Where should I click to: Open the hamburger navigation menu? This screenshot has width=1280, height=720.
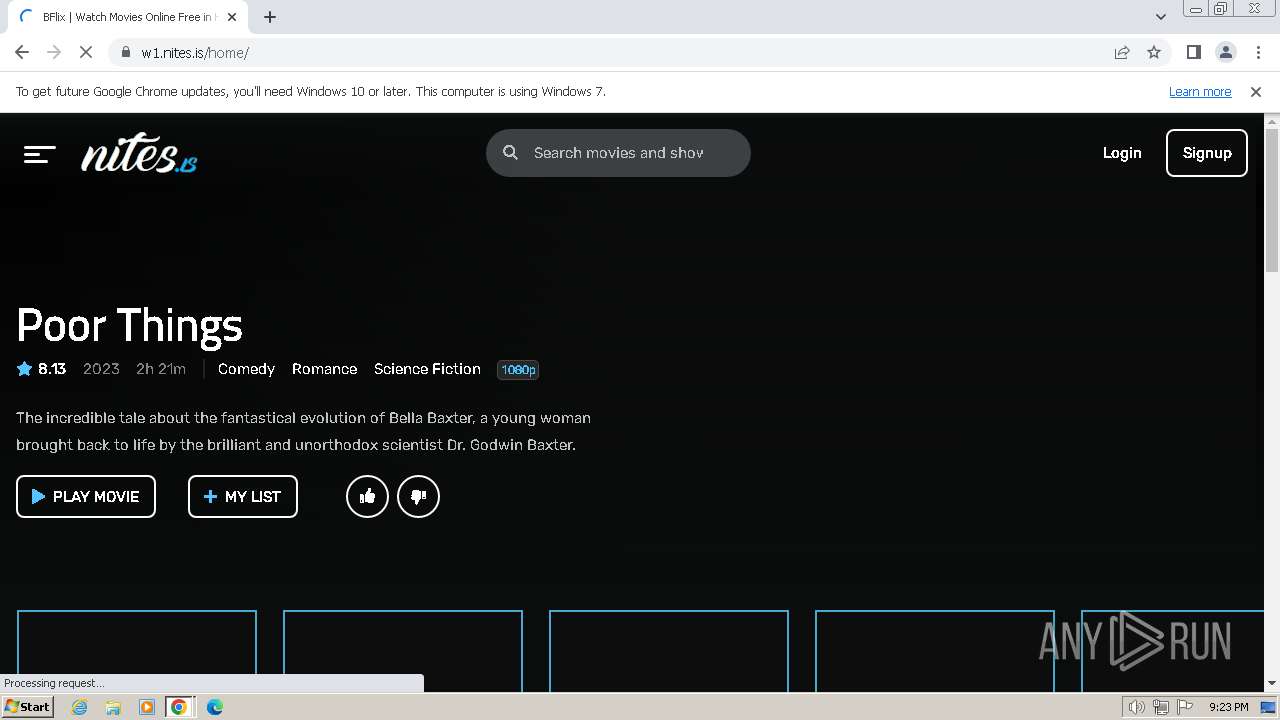point(39,154)
